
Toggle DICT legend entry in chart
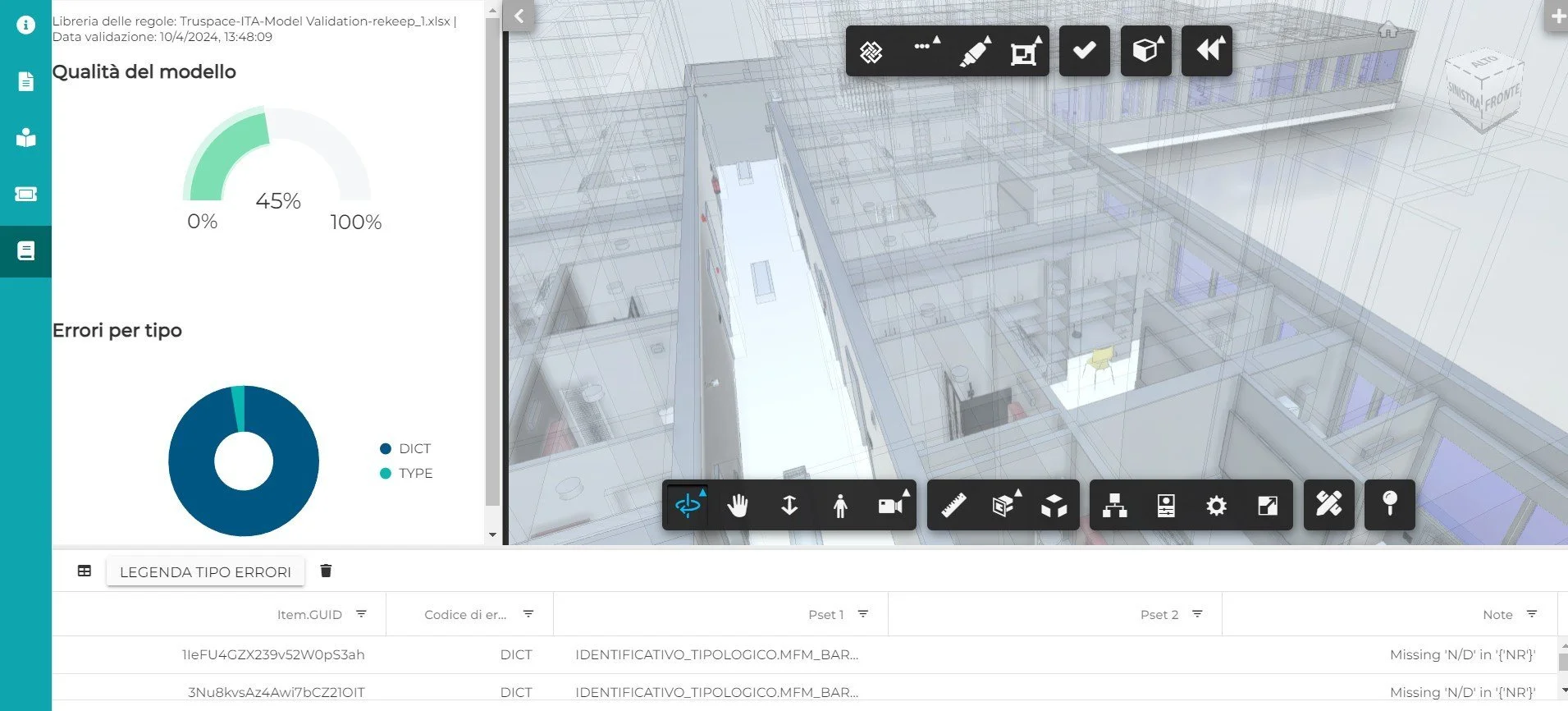pyautogui.click(x=406, y=448)
